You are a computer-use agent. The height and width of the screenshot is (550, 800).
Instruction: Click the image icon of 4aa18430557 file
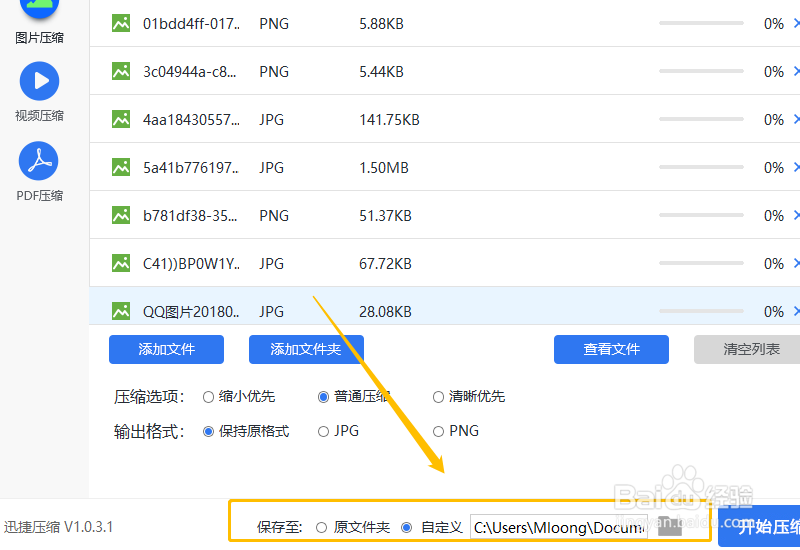click(121, 119)
